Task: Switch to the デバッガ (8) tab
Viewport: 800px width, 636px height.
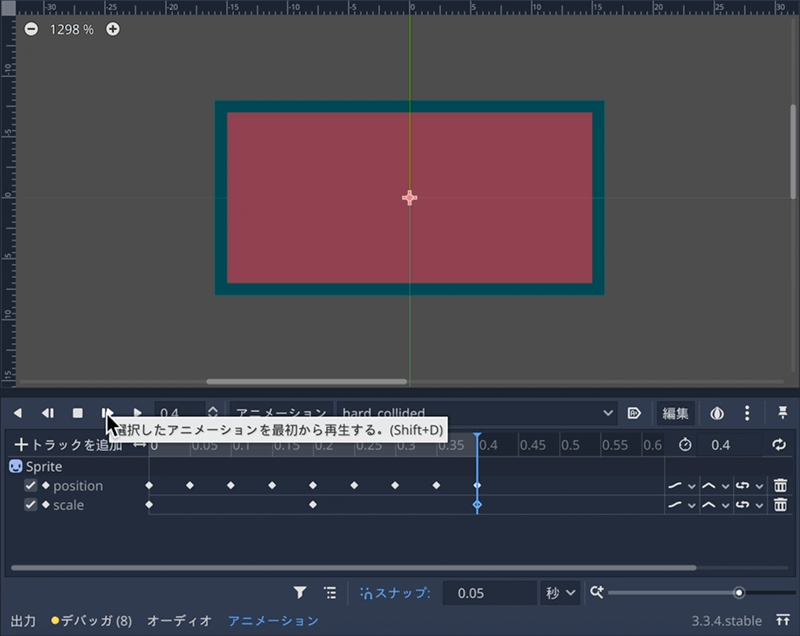Action: [91, 621]
